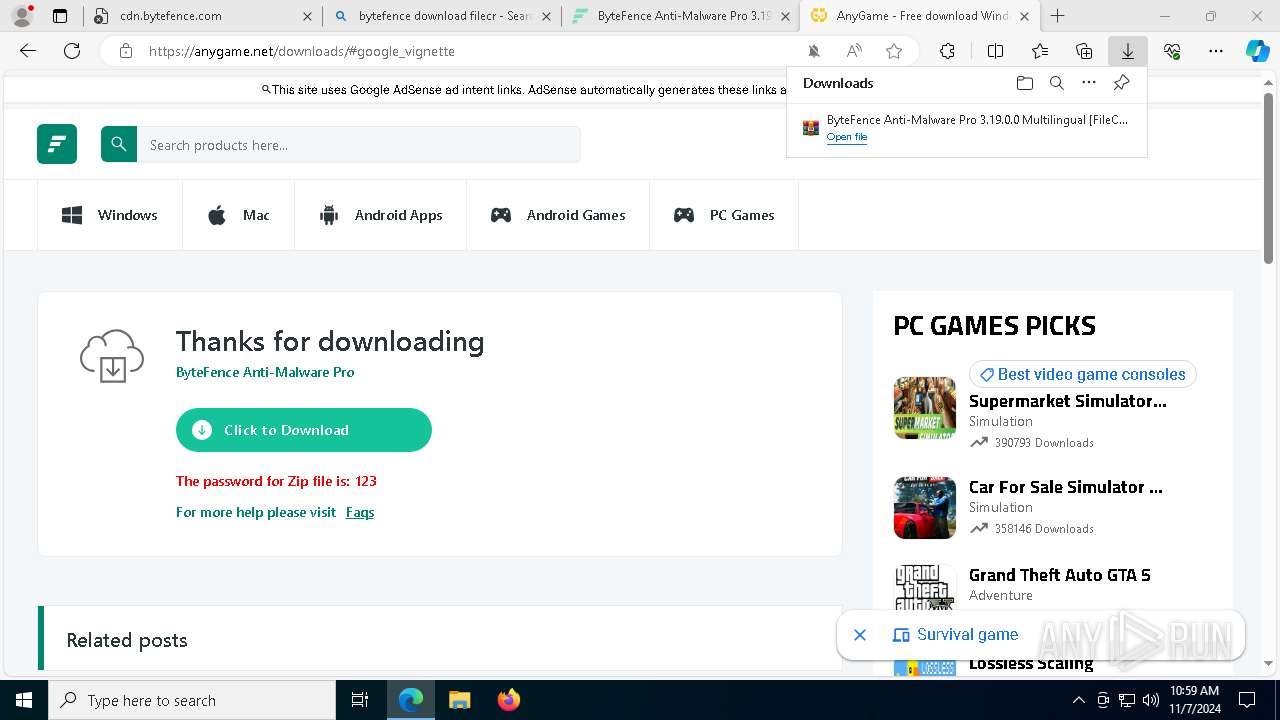This screenshot has width=1280, height=720.
Task: Open the Android Apps category
Action: point(380,215)
